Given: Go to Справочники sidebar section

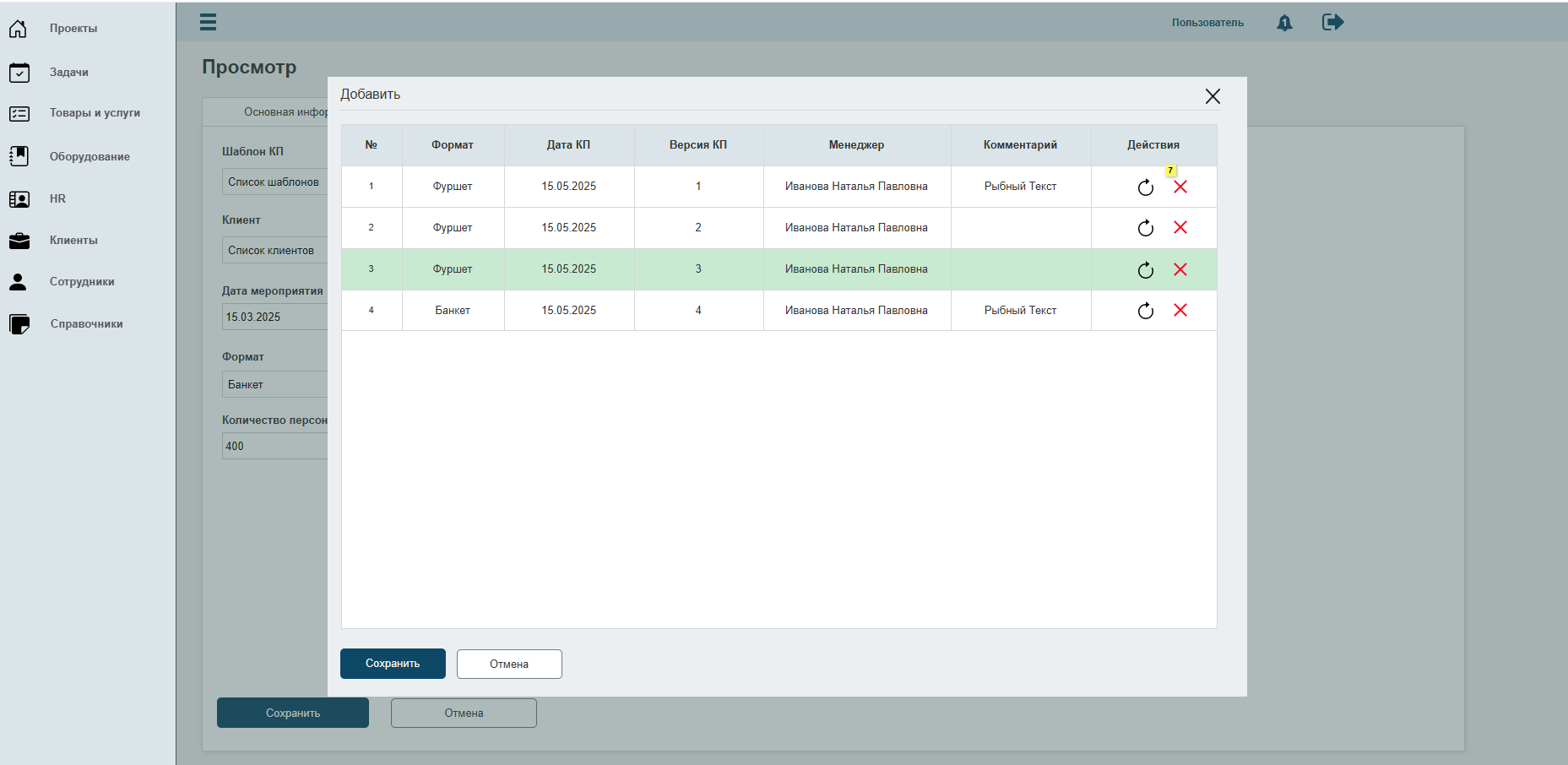Looking at the screenshot, I should [86, 323].
